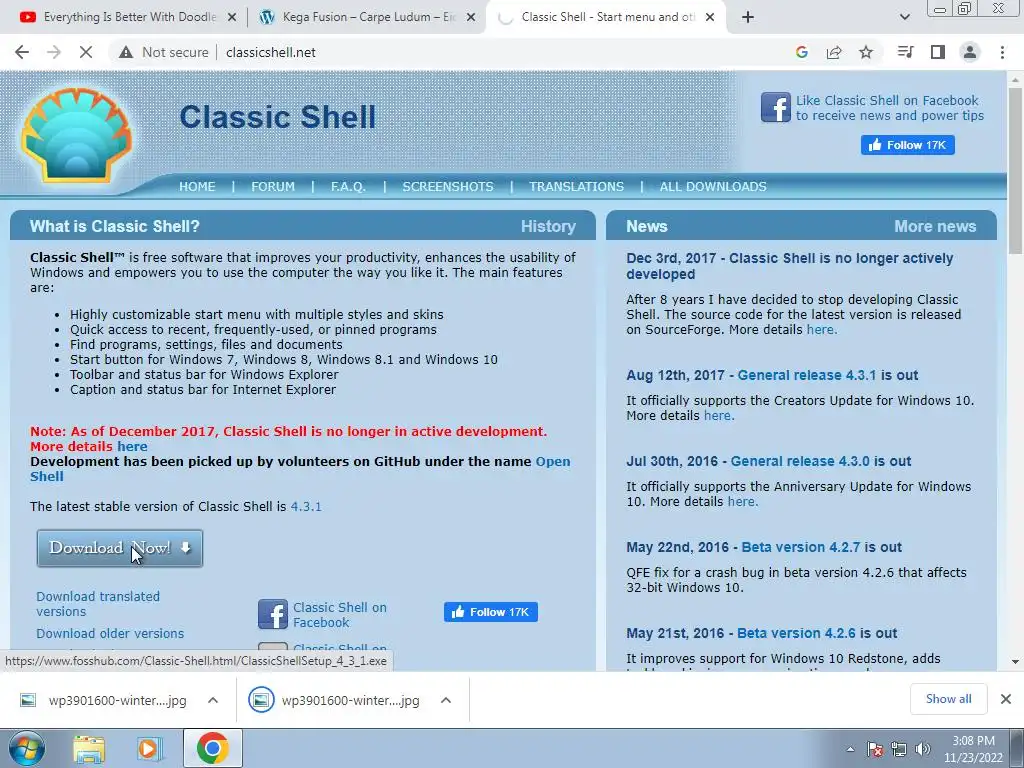
Task: Expand options for second wp3901600-winter download
Action: click(446, 700)
